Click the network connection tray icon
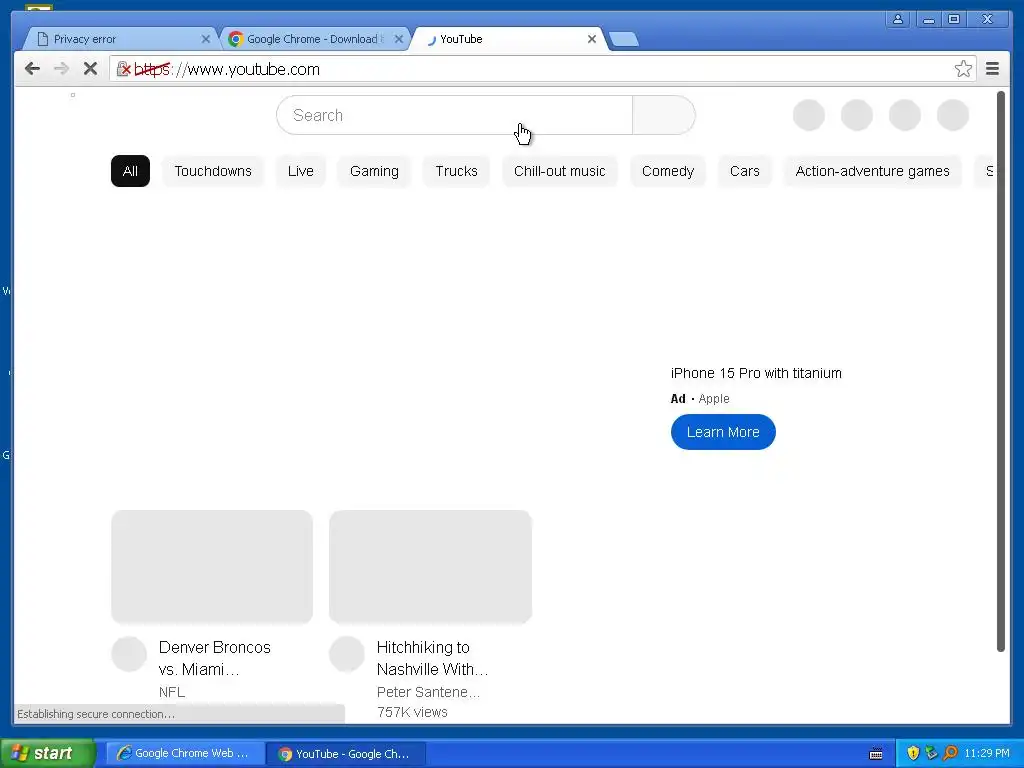This screenshot has width=1024, height=768. 931,753
